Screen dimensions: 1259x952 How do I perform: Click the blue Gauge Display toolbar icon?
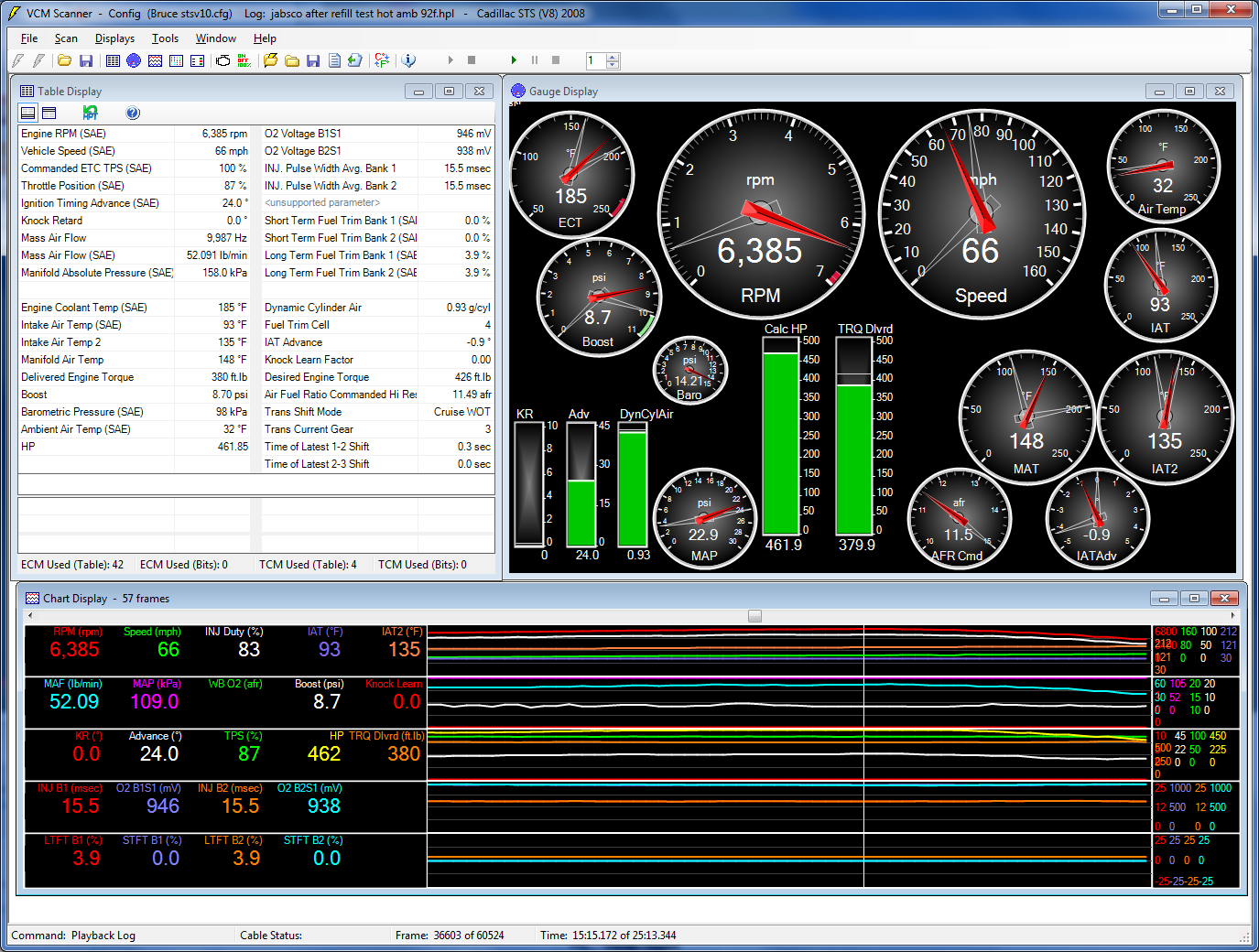coord(134,60)
